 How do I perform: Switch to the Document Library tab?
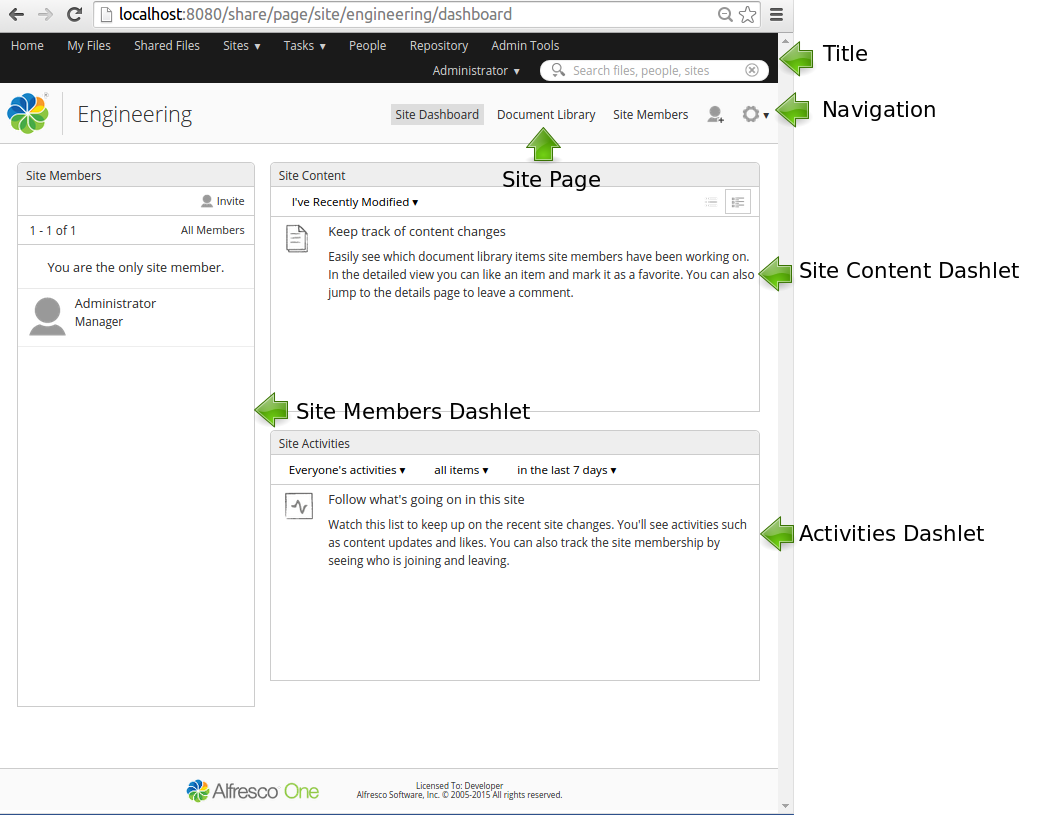tap(546, 114)
